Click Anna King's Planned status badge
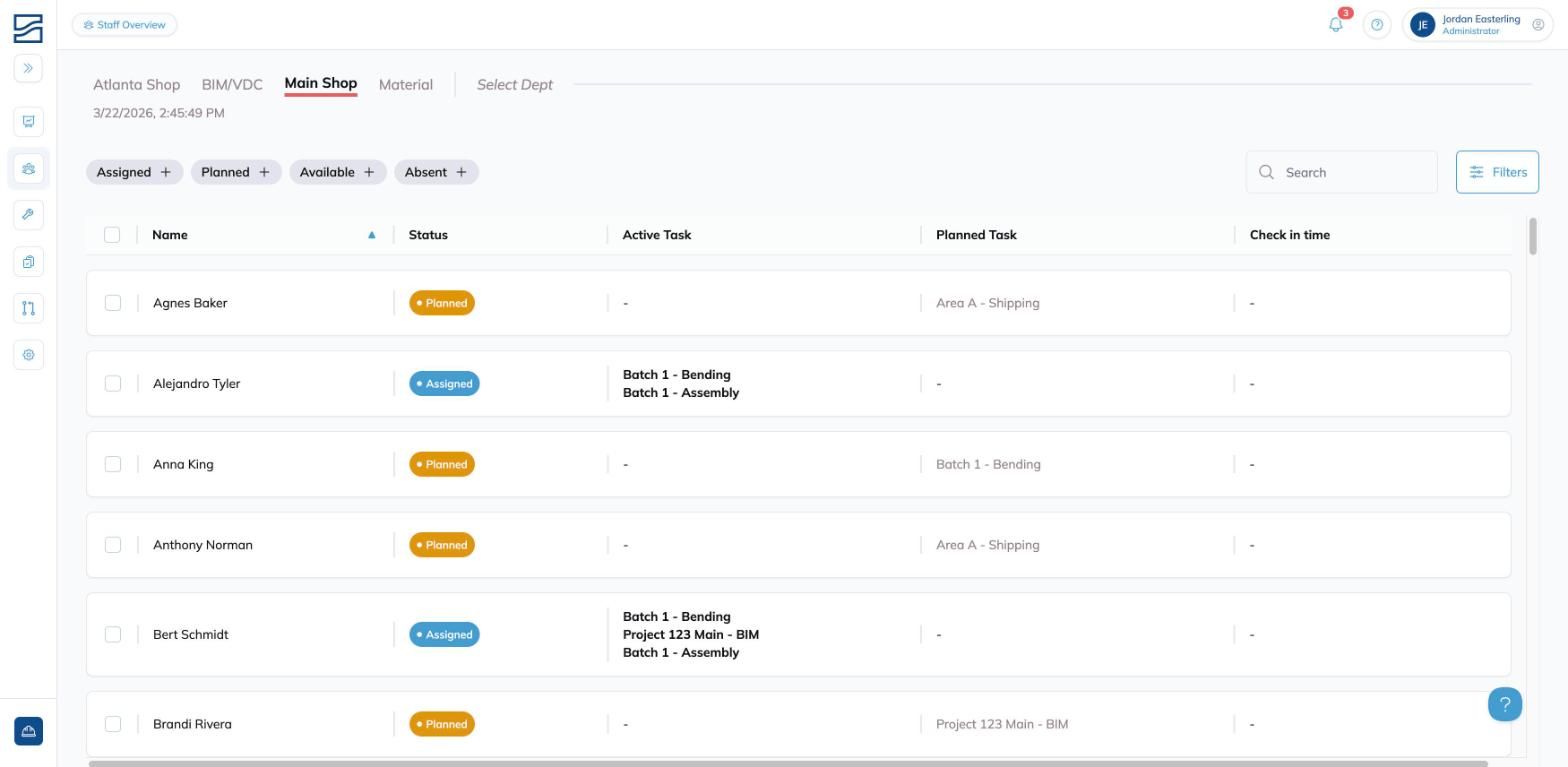Screen dimensions: 1568x767 442,464
